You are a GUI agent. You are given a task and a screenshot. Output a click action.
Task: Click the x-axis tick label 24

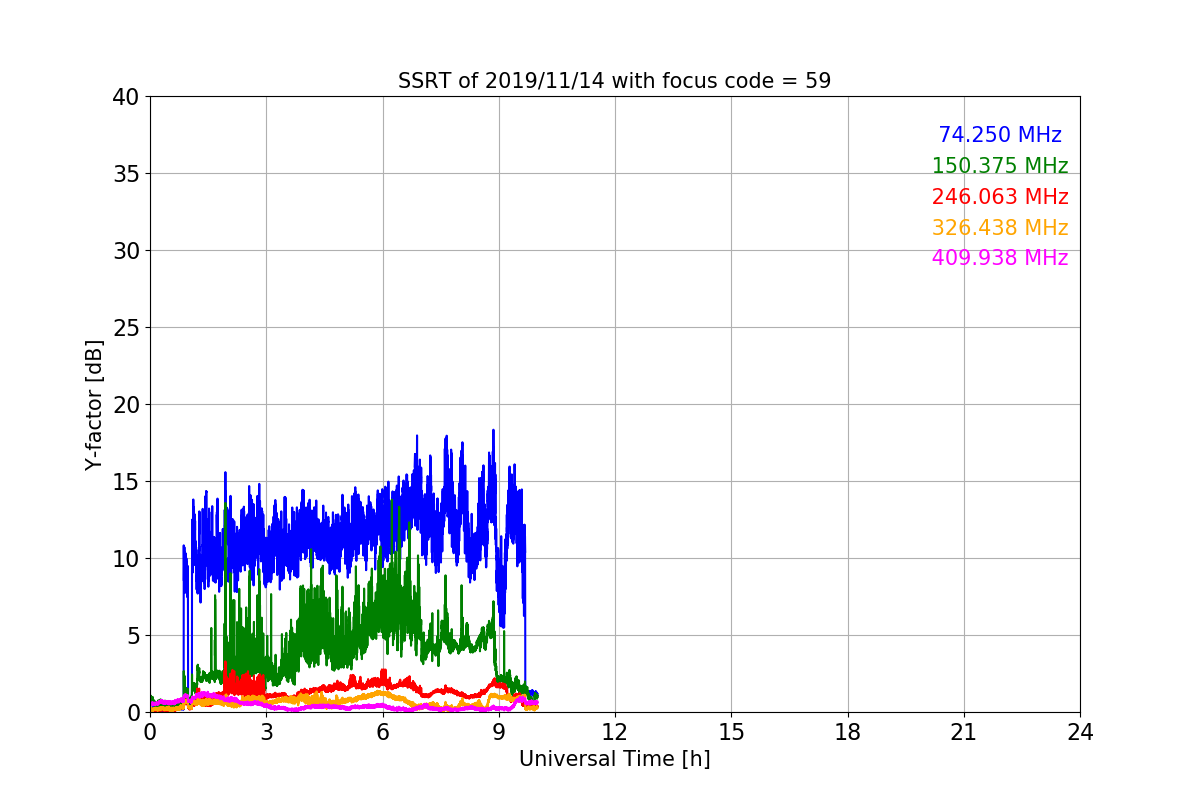pos(1080,732)
